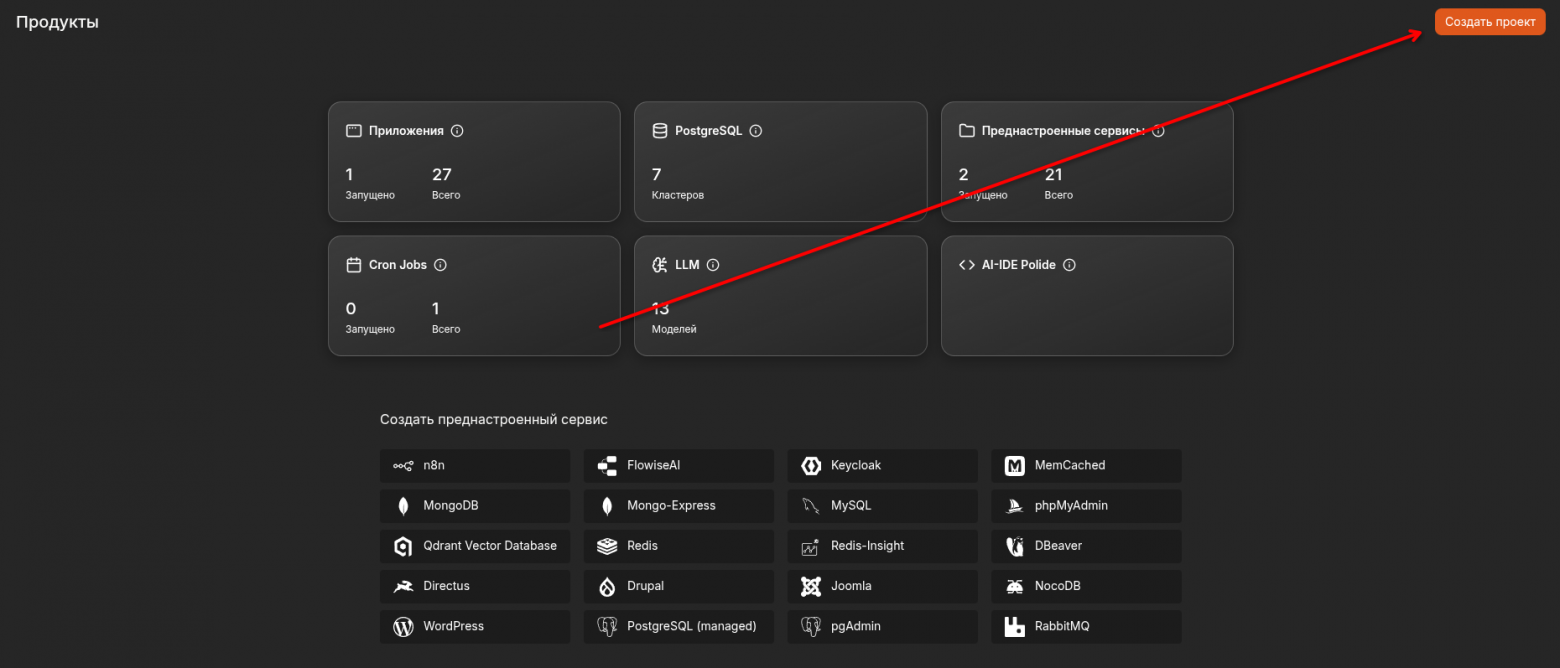Screen dimensions: 1560x668
Task: Click the info icon beside PostgreSQL card title
Action: tap(756, 131)
